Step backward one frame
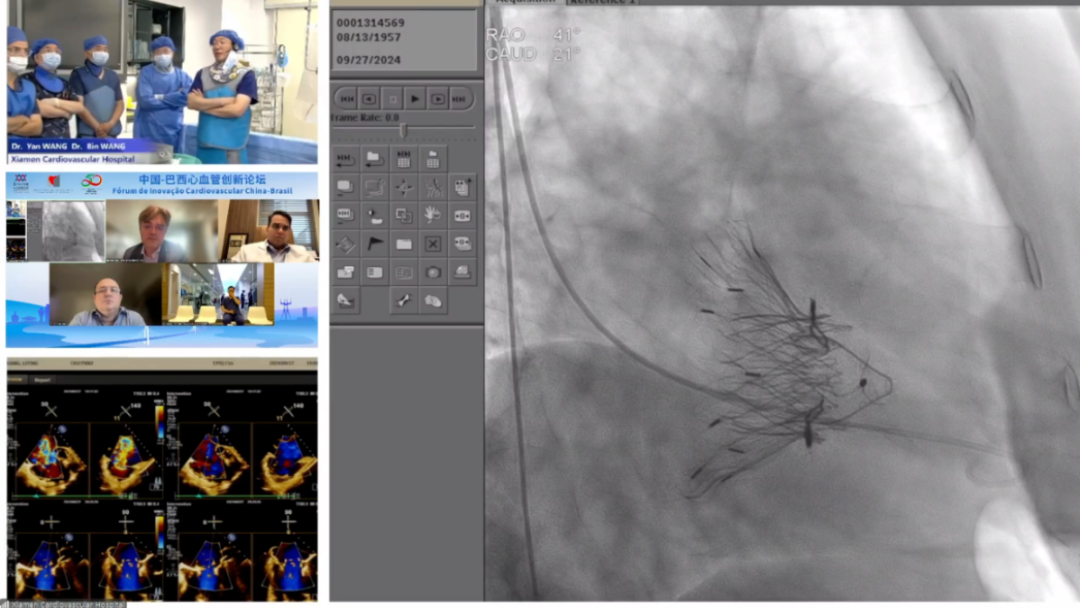This screenshot has height=608, width=1080. 369,98
